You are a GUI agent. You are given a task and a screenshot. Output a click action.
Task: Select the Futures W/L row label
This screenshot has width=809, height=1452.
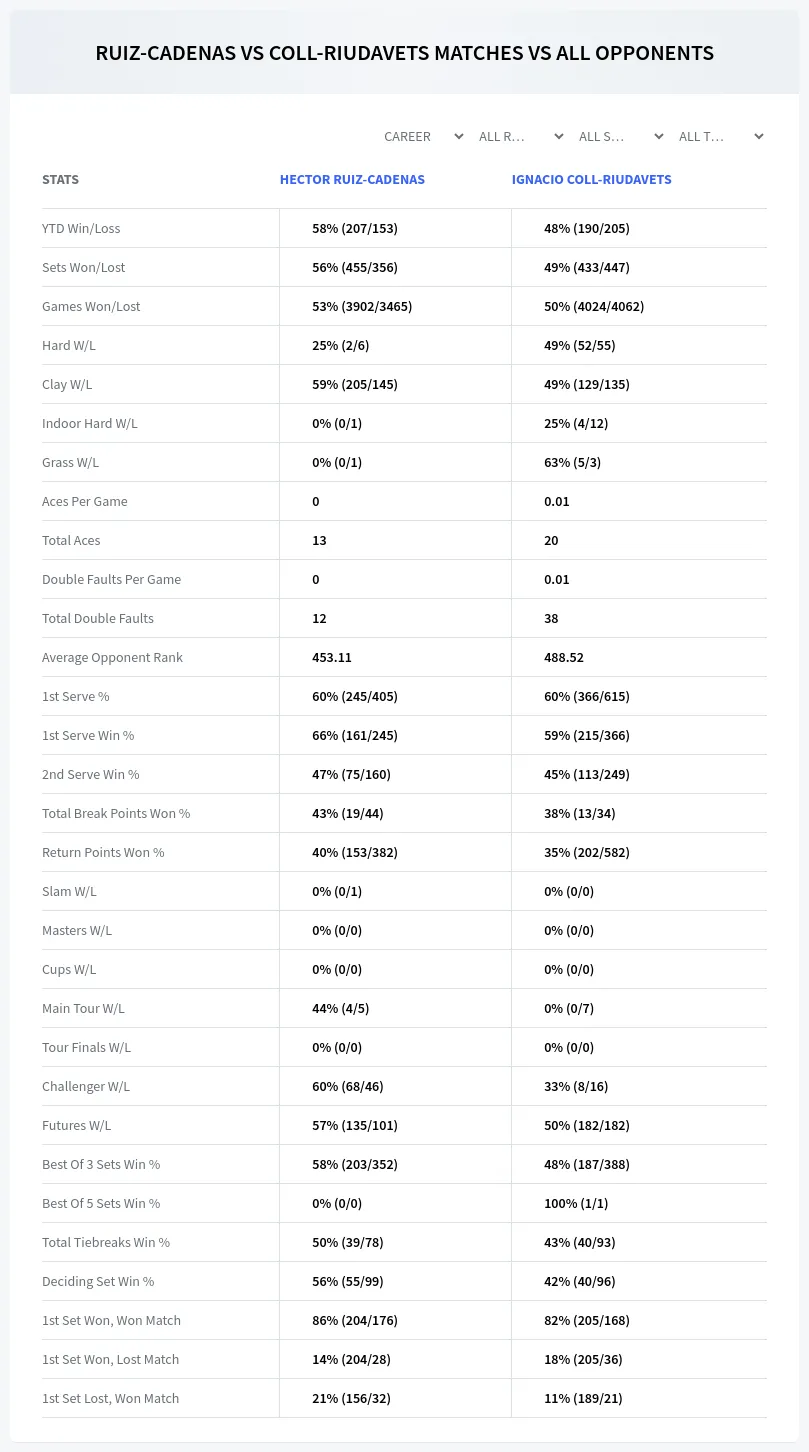coord(76,1126)
